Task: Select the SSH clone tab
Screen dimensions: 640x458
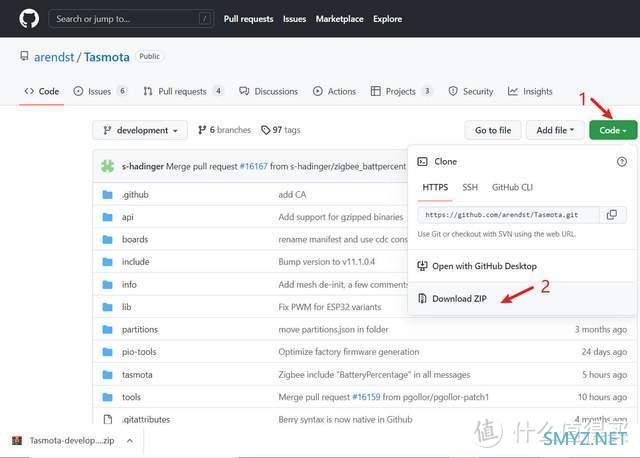Action: [470, 187]
